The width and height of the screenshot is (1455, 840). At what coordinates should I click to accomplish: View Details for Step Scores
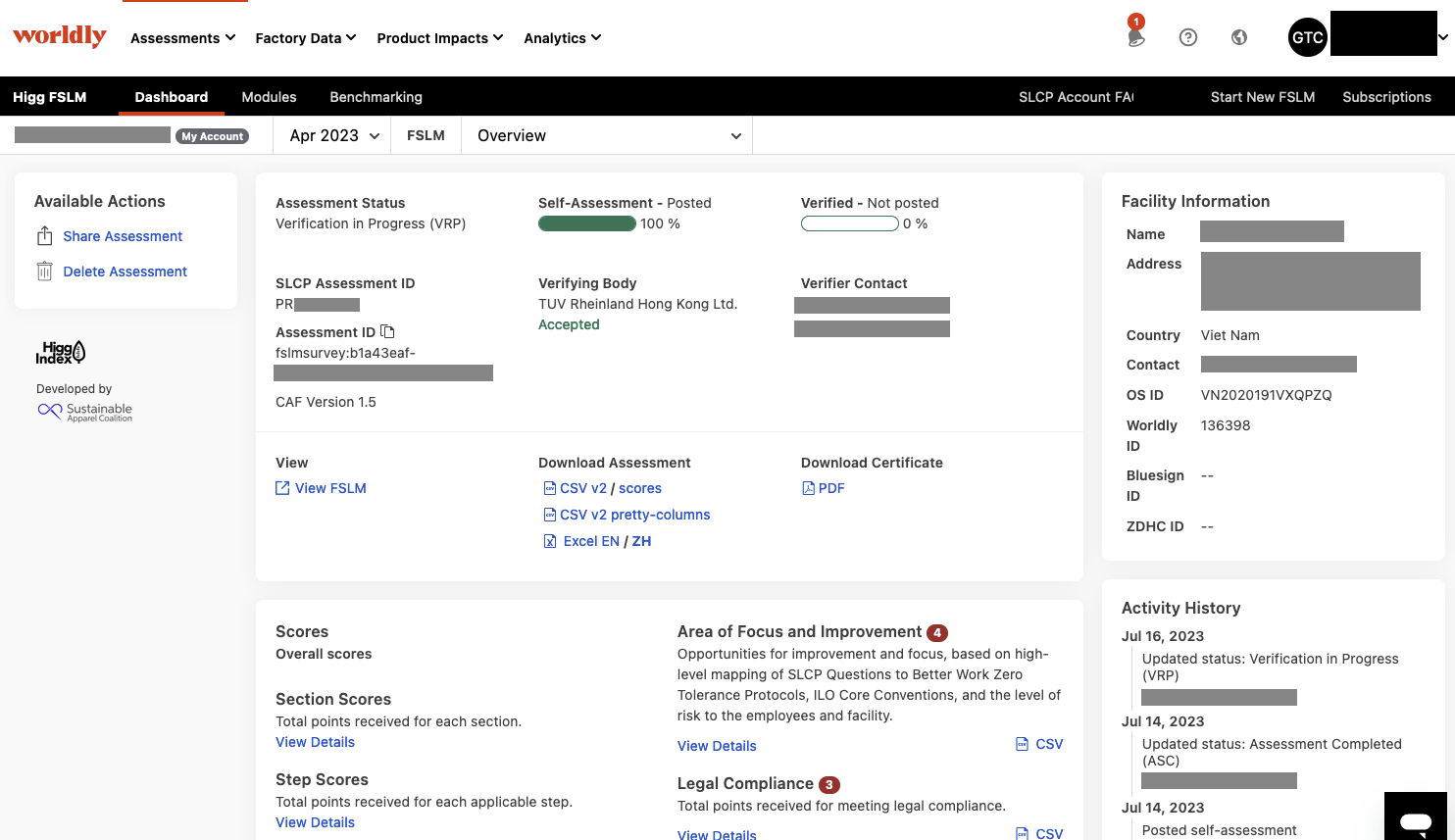pos(315,822)
